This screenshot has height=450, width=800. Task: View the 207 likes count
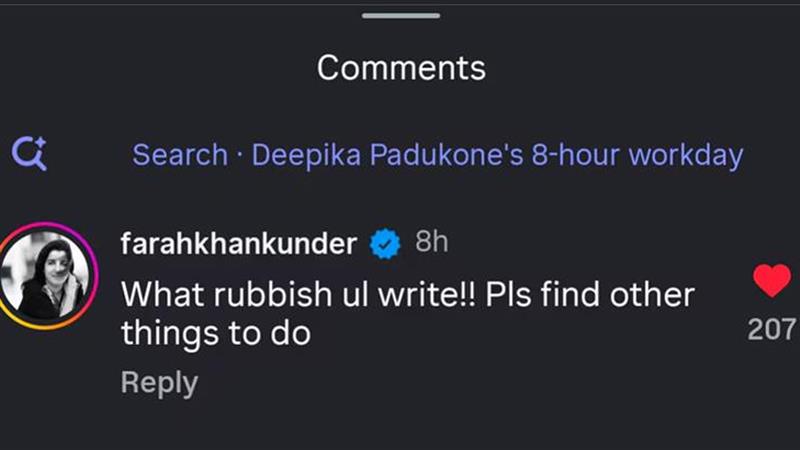click(x=771, y=328)
